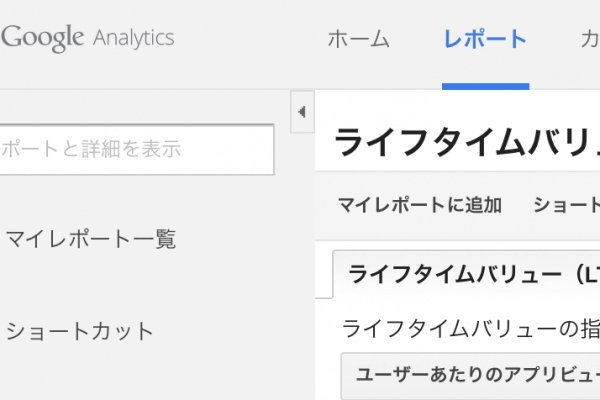Open ショートカット in the sidebar
This screenshot has width=600, height=400.
click(80, 331)
